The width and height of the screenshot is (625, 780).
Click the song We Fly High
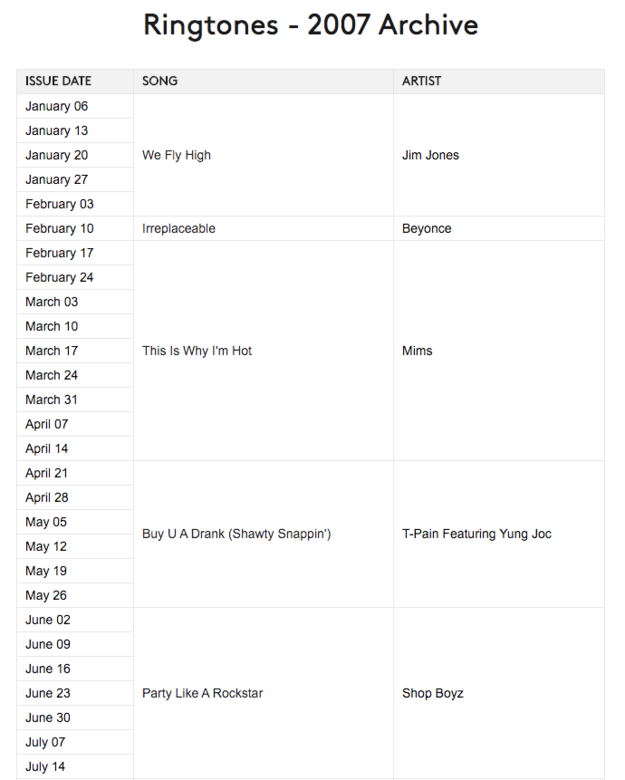click(176, 155)
